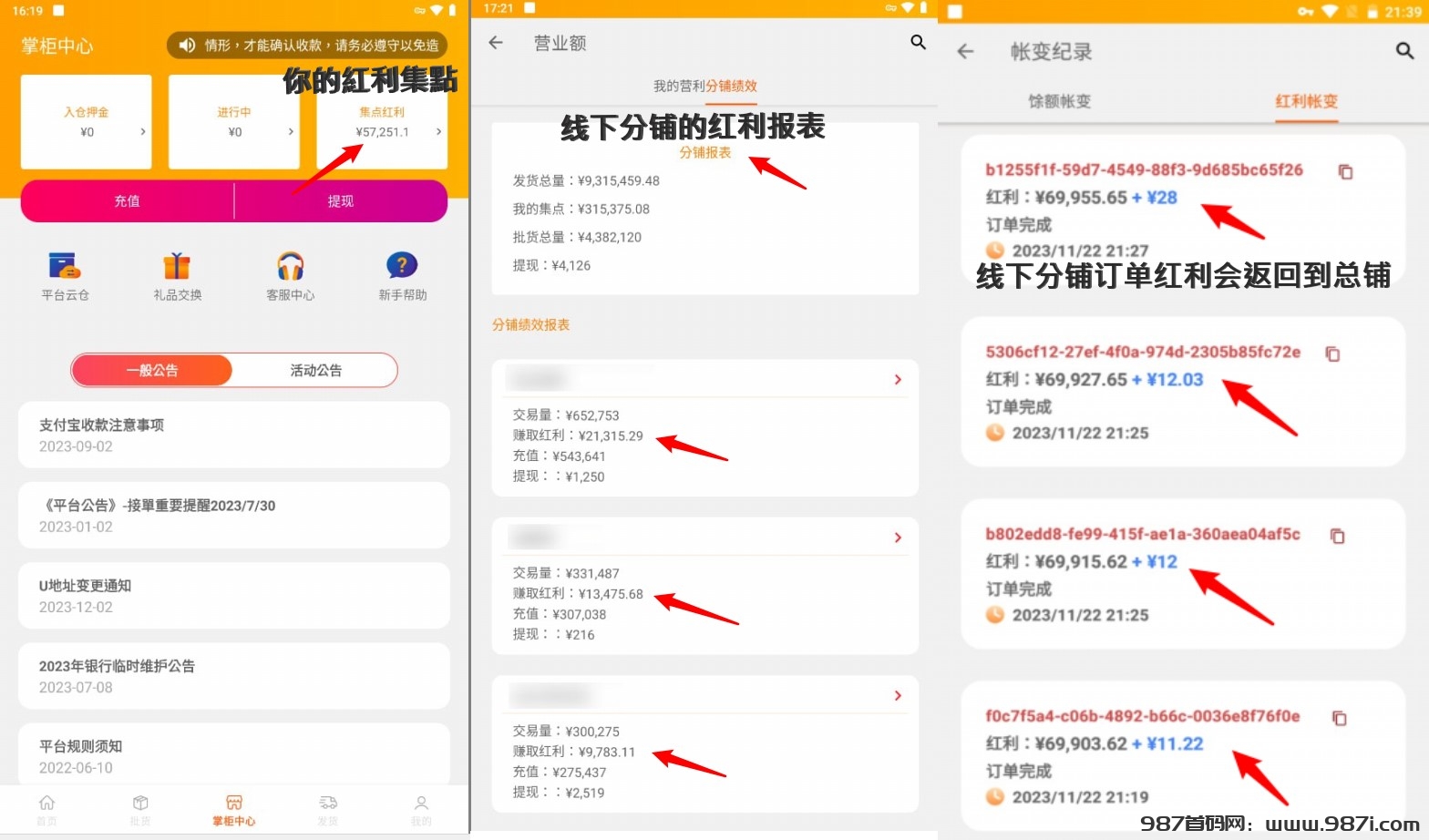1429x840 pixels.
Task: Click 红利 ¥69,955.65 +¥28 line
Action: point(1081,198)
